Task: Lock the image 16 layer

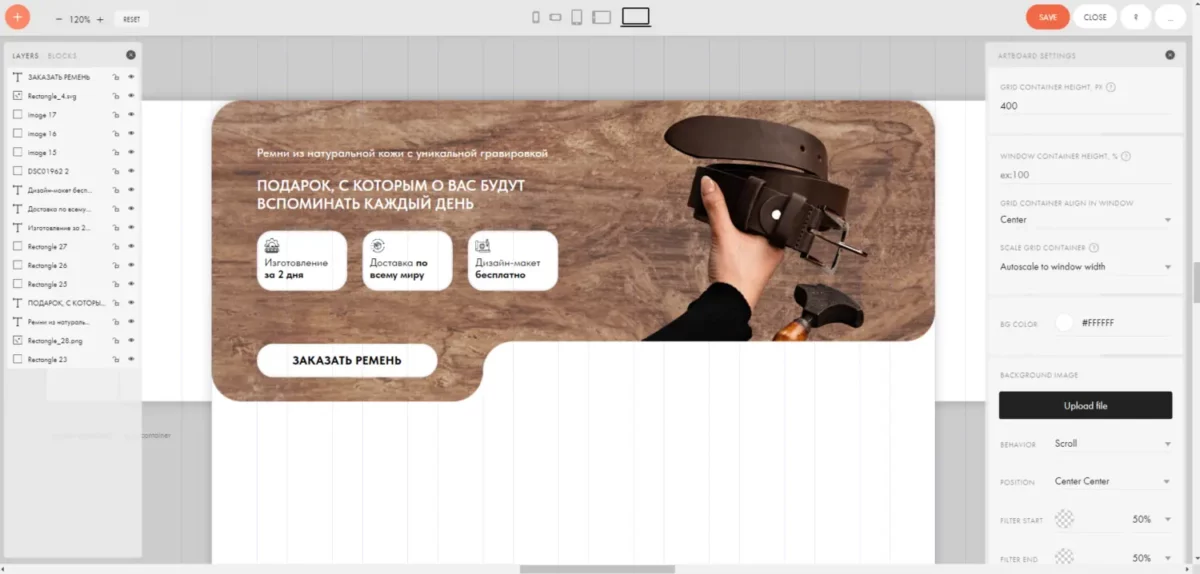Action: tap(116, 133)
